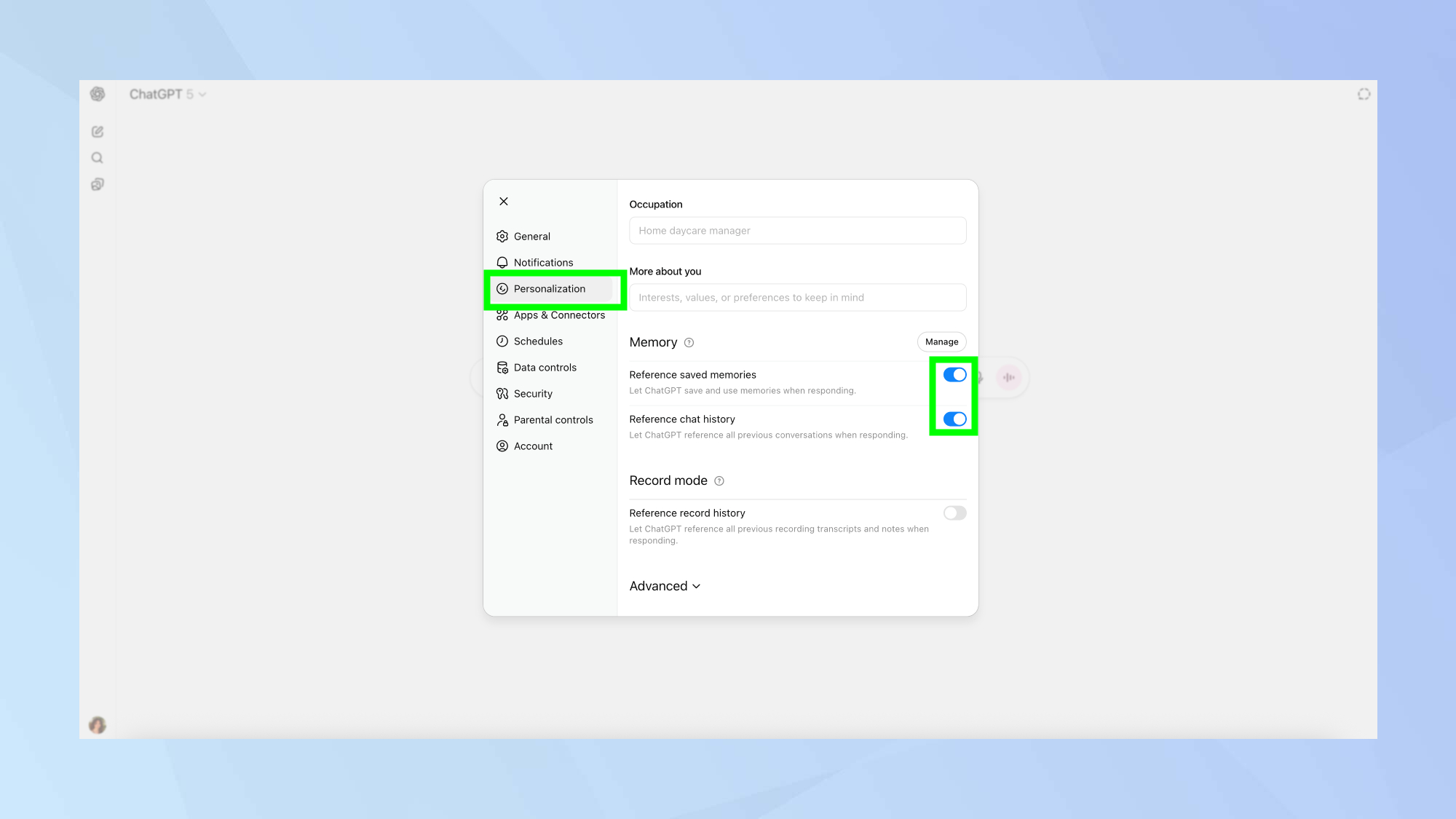Open the ChatGPT 5 model dropdown
Viewport: 1456px width, 819px height.
coord(167,94)
